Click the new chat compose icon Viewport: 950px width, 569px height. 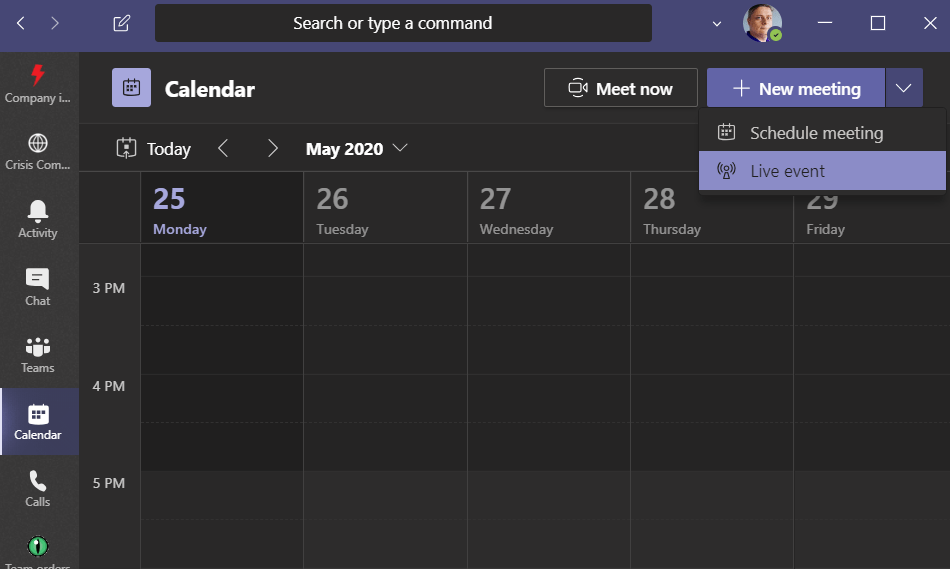[122, 23]
